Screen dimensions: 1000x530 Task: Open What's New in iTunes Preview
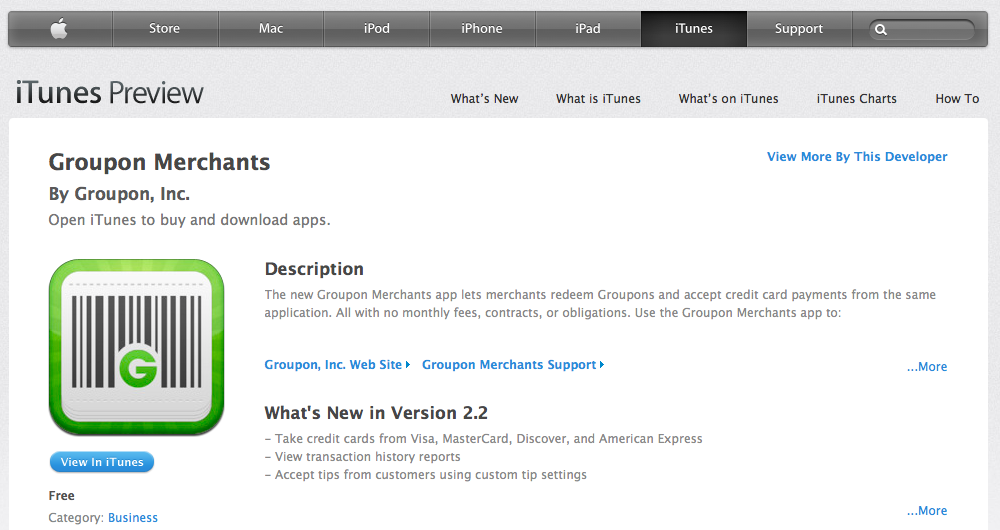coord(484,99)
